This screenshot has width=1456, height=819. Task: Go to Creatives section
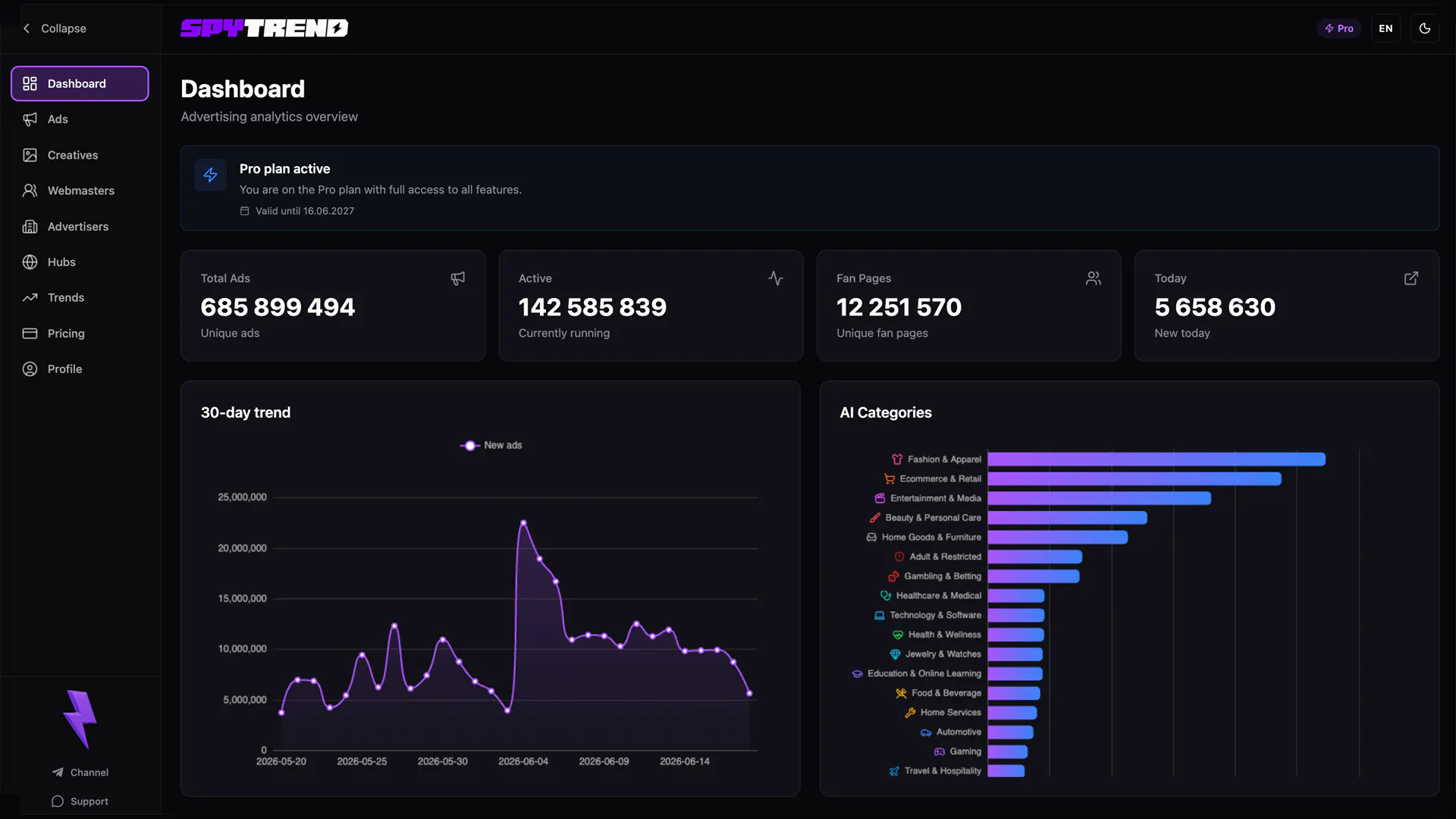tap(80, 155)
